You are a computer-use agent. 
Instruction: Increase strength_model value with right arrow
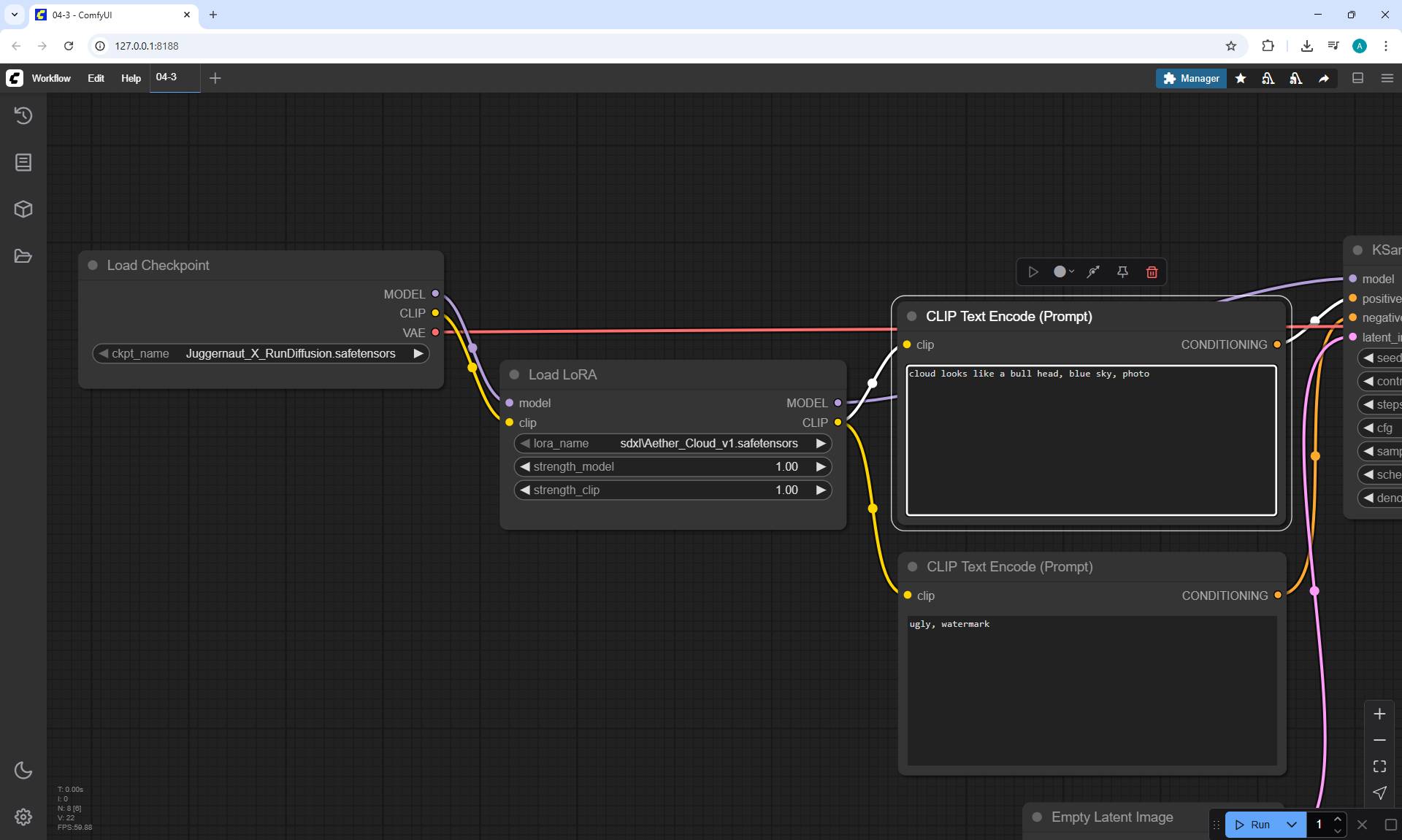click(x=821, y=466)
